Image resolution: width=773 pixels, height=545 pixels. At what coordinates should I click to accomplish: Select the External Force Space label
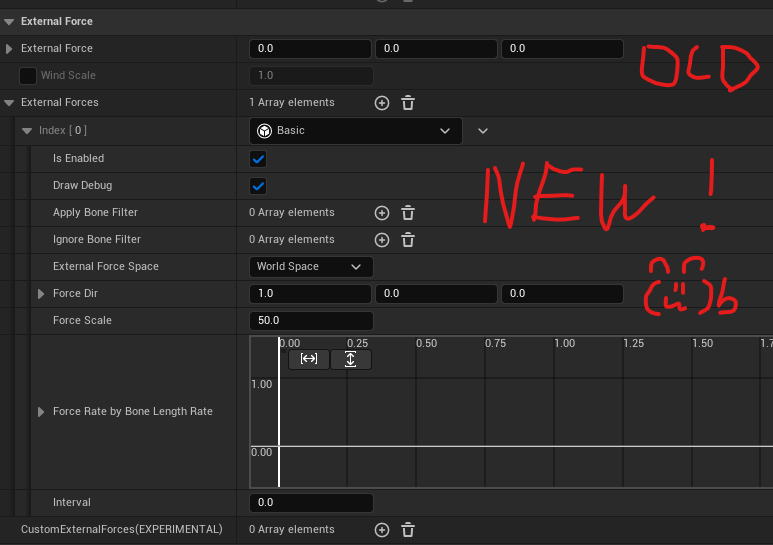pyautogui.click(x=105, y=267)
